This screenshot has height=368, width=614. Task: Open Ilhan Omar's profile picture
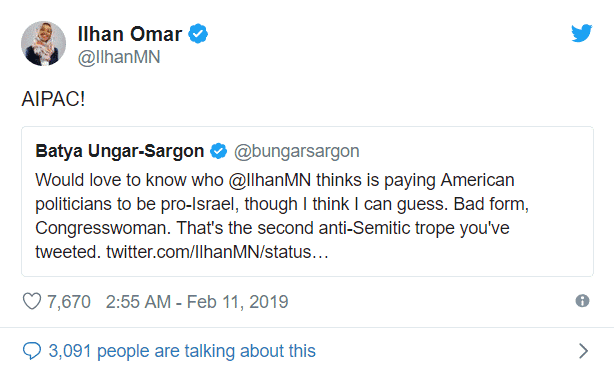43,43
